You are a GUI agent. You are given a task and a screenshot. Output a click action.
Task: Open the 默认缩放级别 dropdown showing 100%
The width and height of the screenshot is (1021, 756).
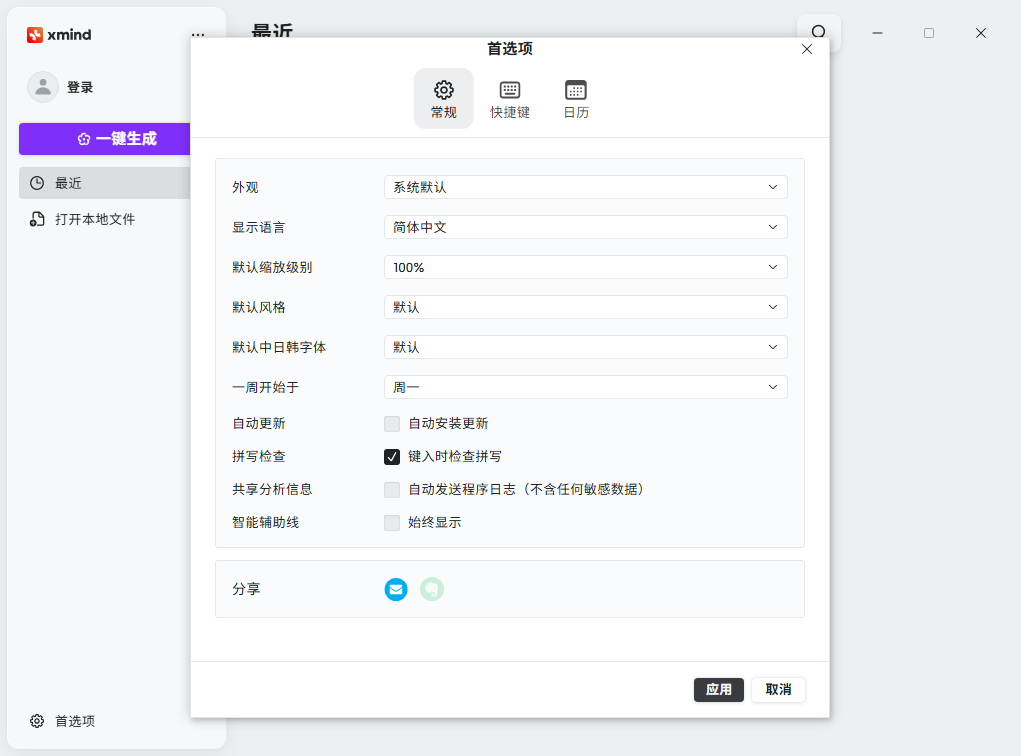585,268
